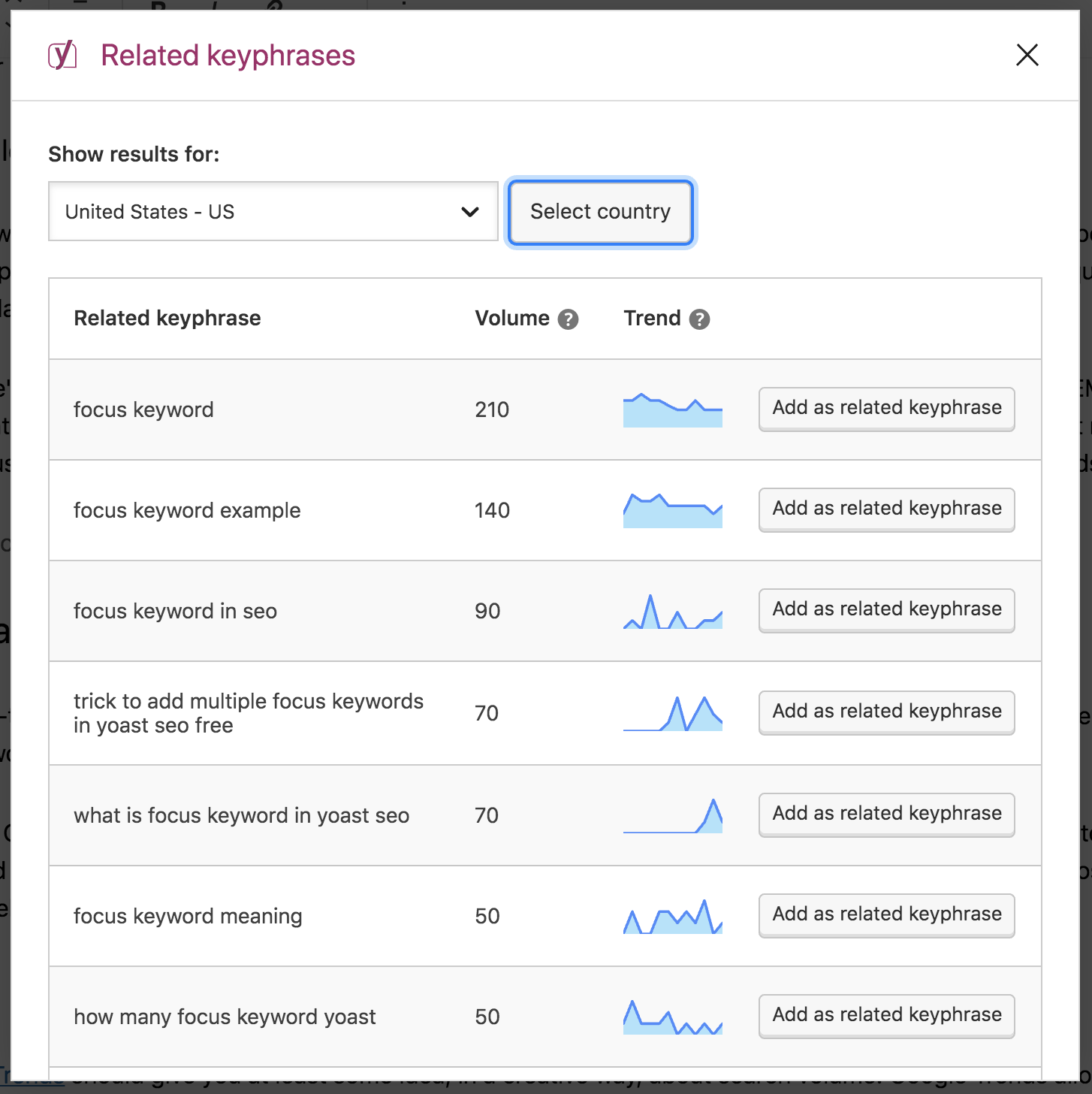Click trend graph for 'what is focus keyword in yoast seo'
This screenshot has height=1094, width=1092.
click(672, 816)
